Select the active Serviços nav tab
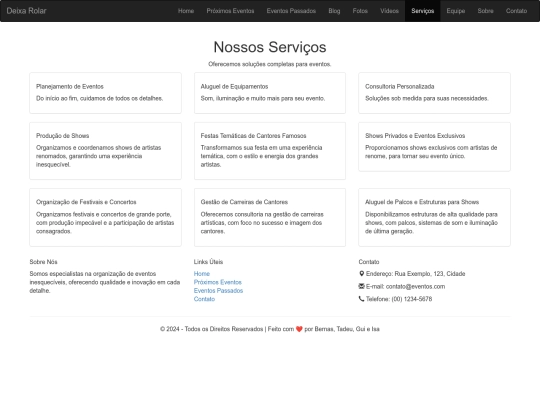540x405 pixels. [x=423, y=11]
